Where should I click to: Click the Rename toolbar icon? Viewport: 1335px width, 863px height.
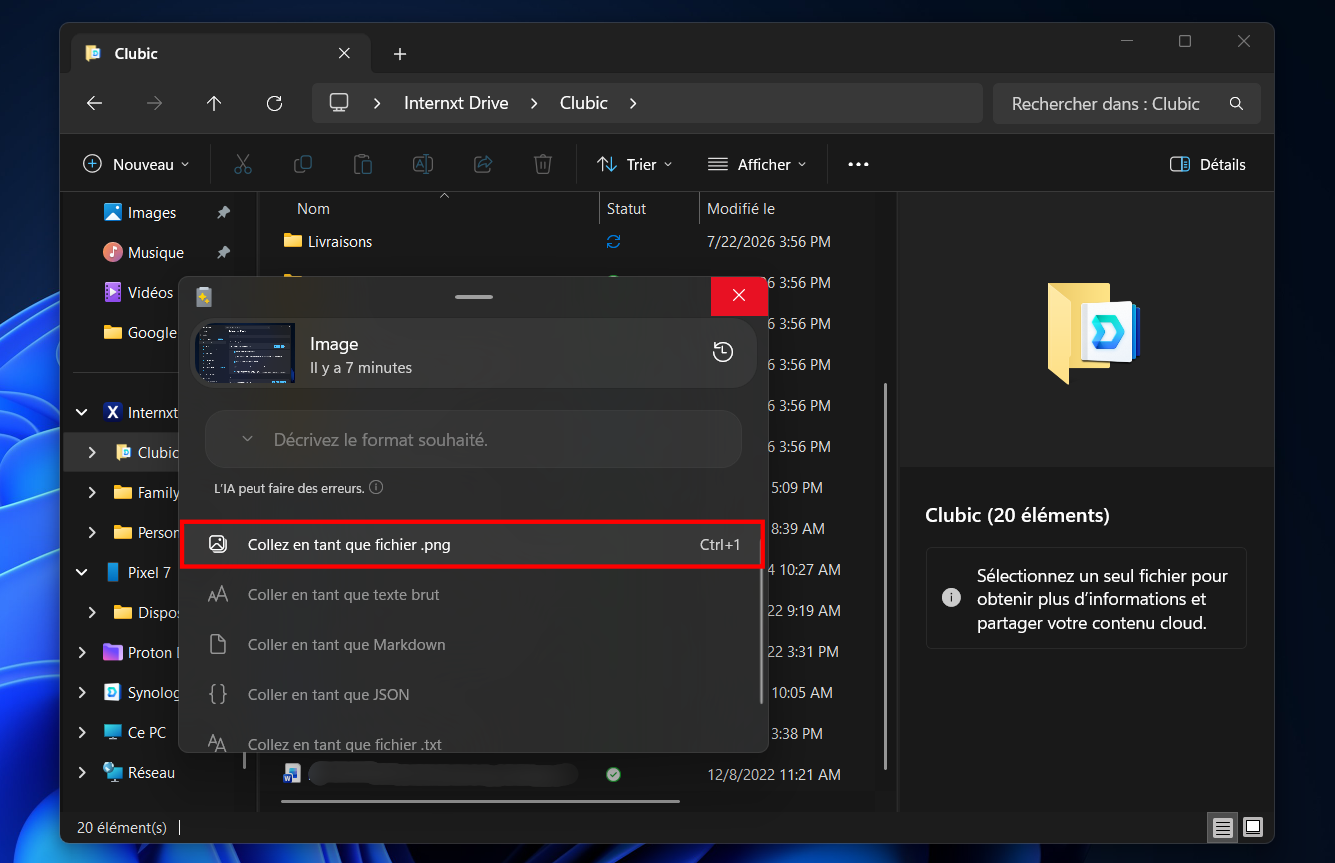(x=423, y=164)
